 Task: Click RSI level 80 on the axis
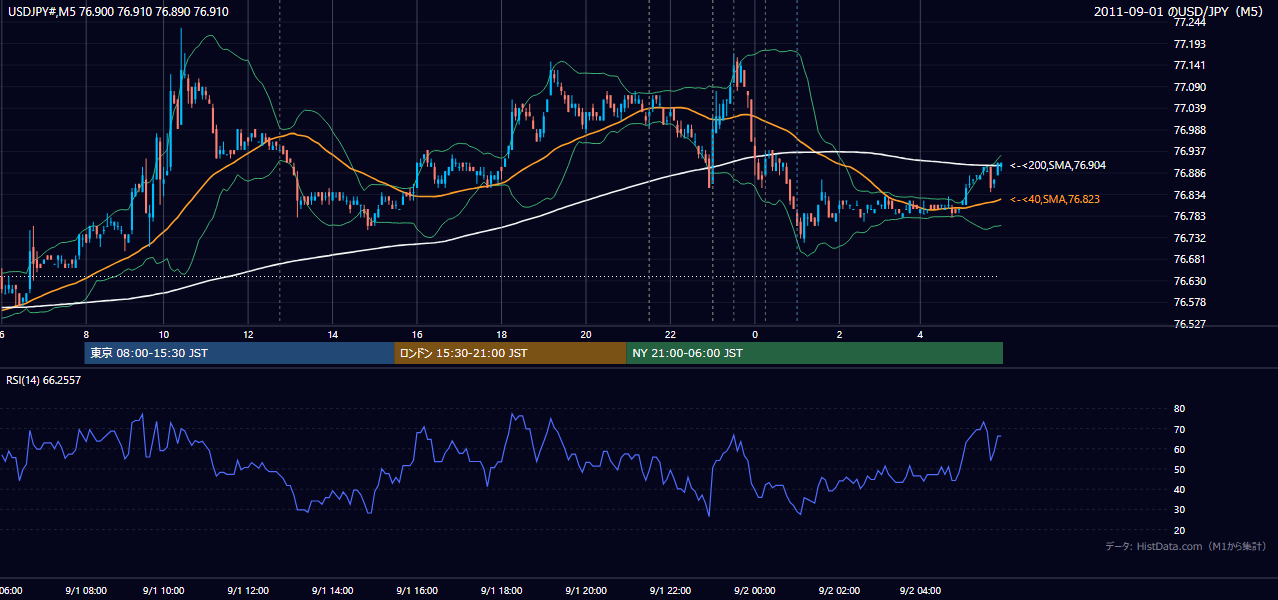(1179, 409)
